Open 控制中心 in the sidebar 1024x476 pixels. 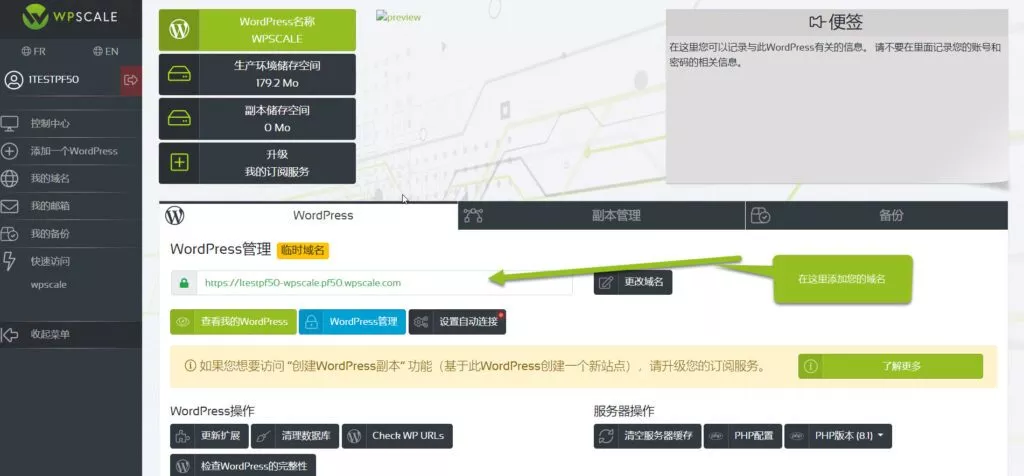[50, 123]
